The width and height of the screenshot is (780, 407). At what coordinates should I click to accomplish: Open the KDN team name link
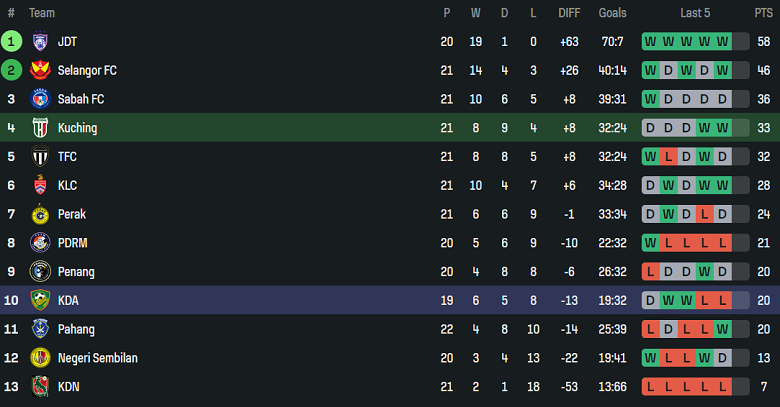(x=70, y=386)
